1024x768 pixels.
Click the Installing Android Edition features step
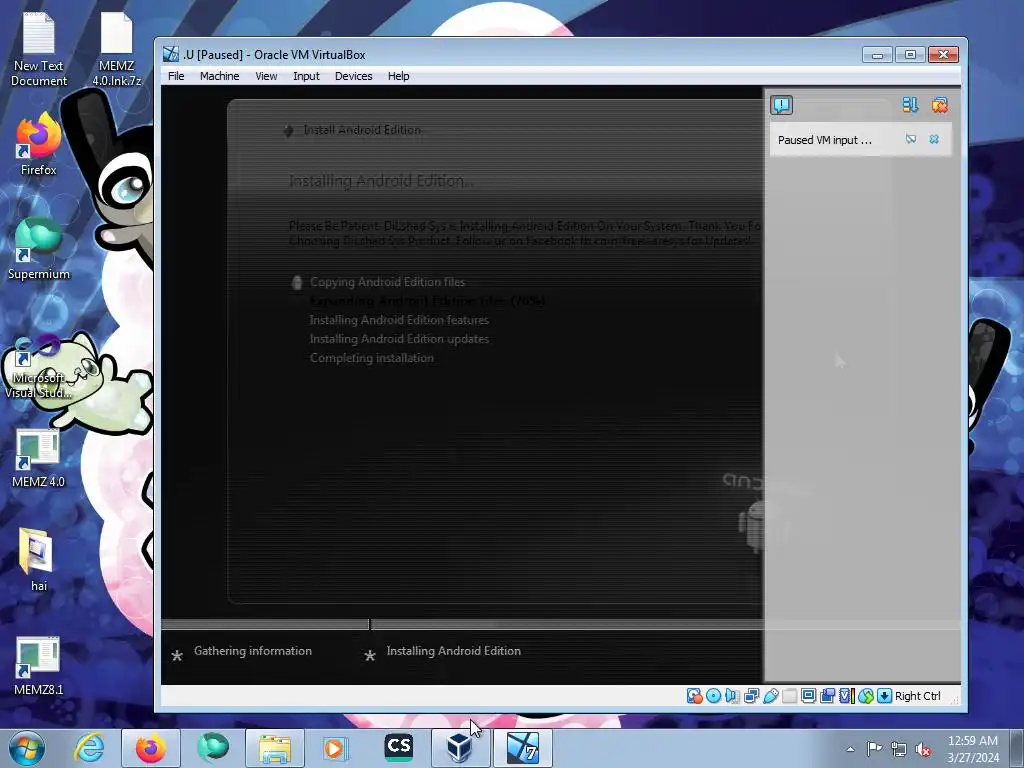click(x=399, y=320)
